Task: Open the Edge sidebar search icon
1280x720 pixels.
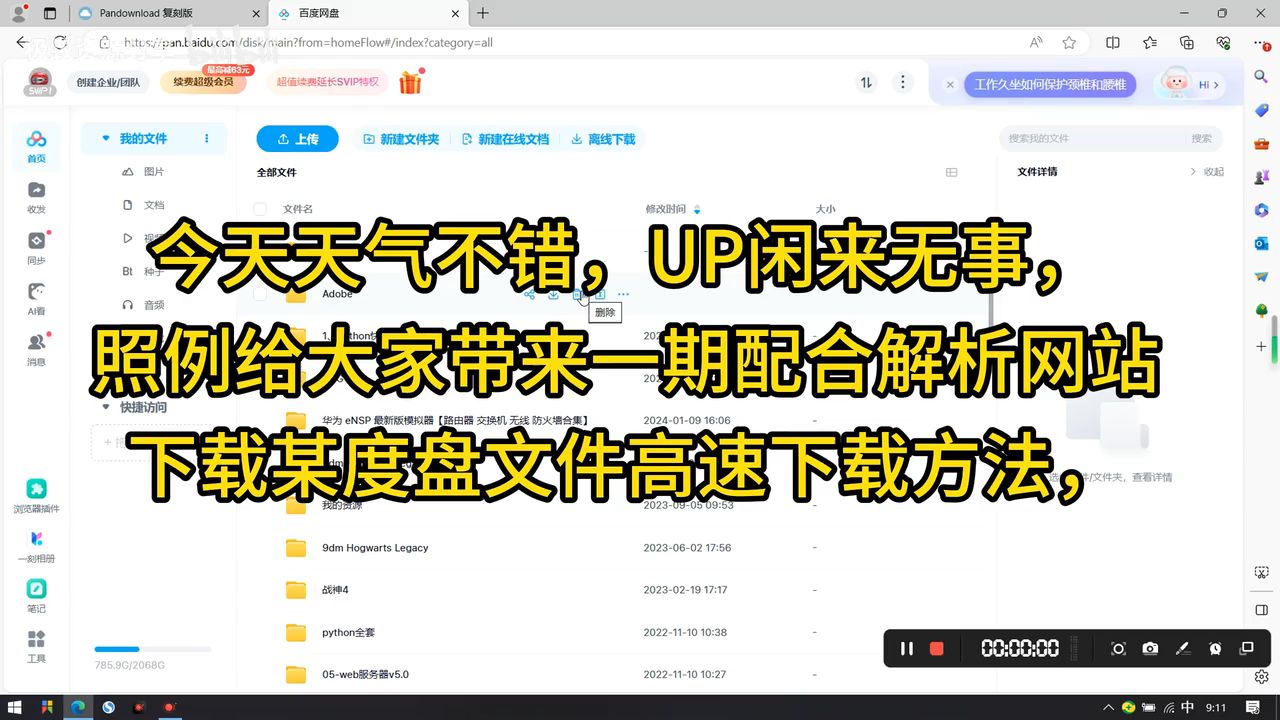Action: tap(1262, 77)
